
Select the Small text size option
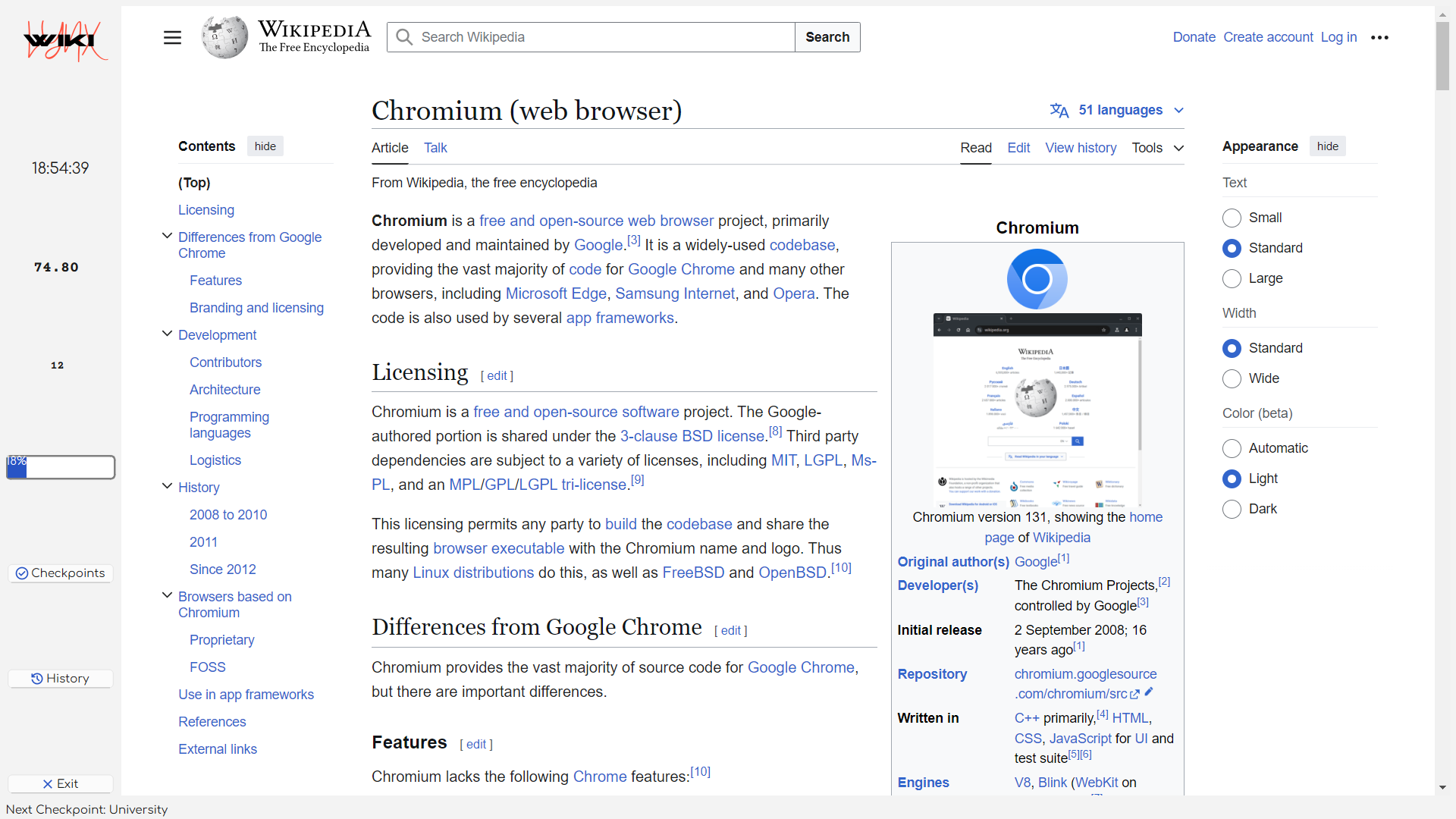1232,218
